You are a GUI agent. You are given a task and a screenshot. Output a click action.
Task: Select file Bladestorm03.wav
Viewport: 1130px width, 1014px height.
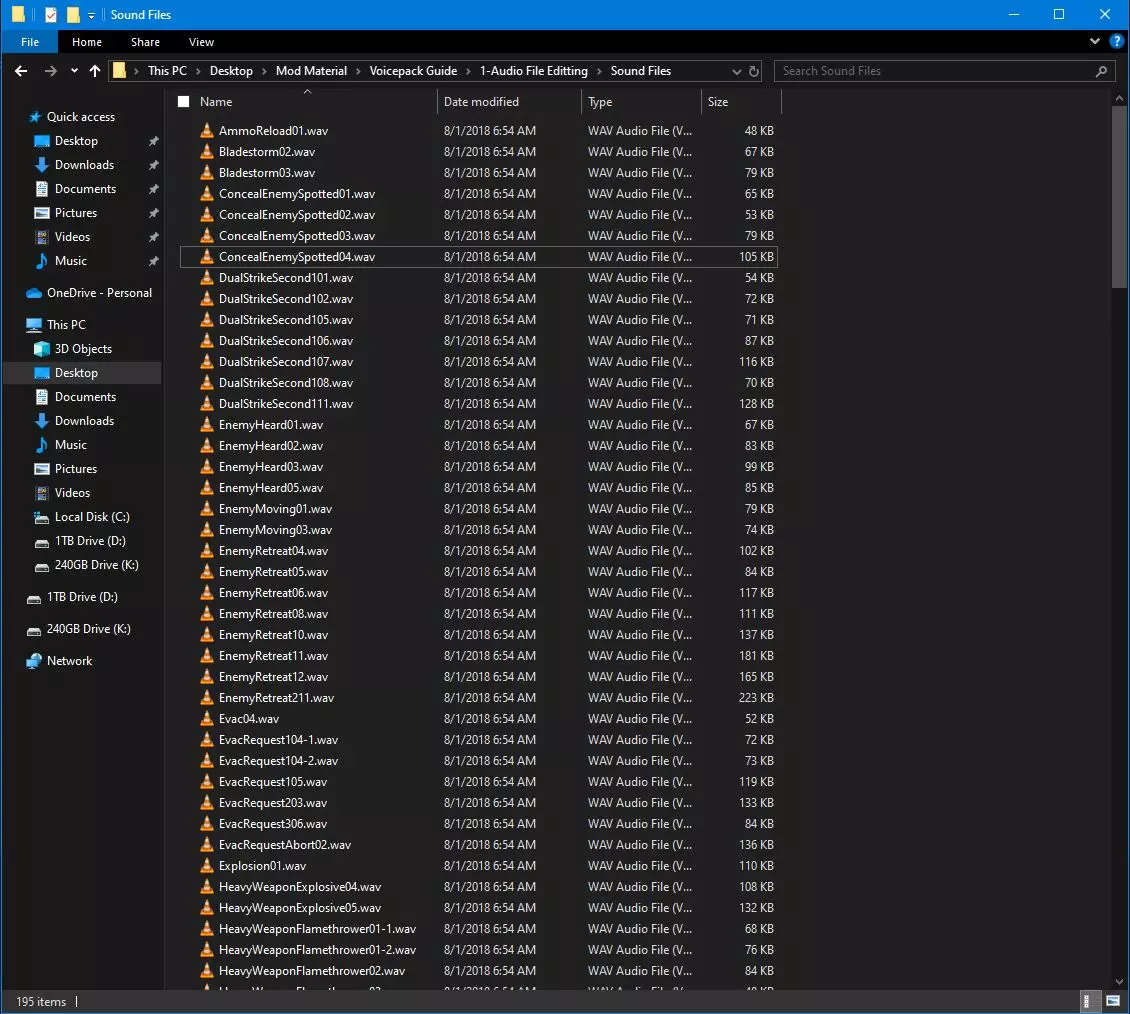(478, 173)
